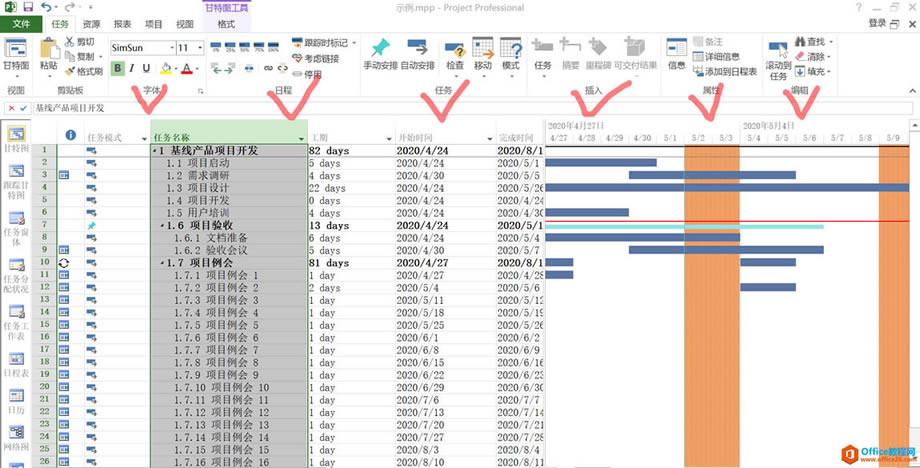Toggle Underline formatting button
The height and width of the screenshot is (468, 920).
click(x=147, y=69)
